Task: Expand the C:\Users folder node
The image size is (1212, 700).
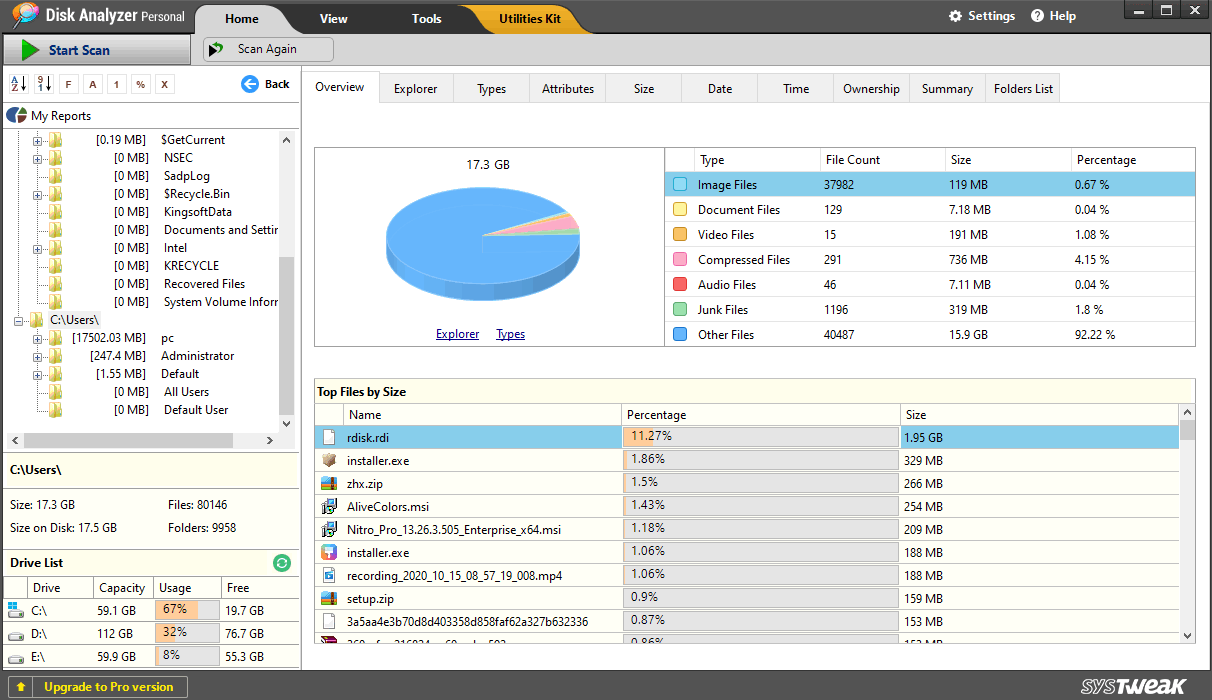Action: pyautogui.click(x=18, y=320)
